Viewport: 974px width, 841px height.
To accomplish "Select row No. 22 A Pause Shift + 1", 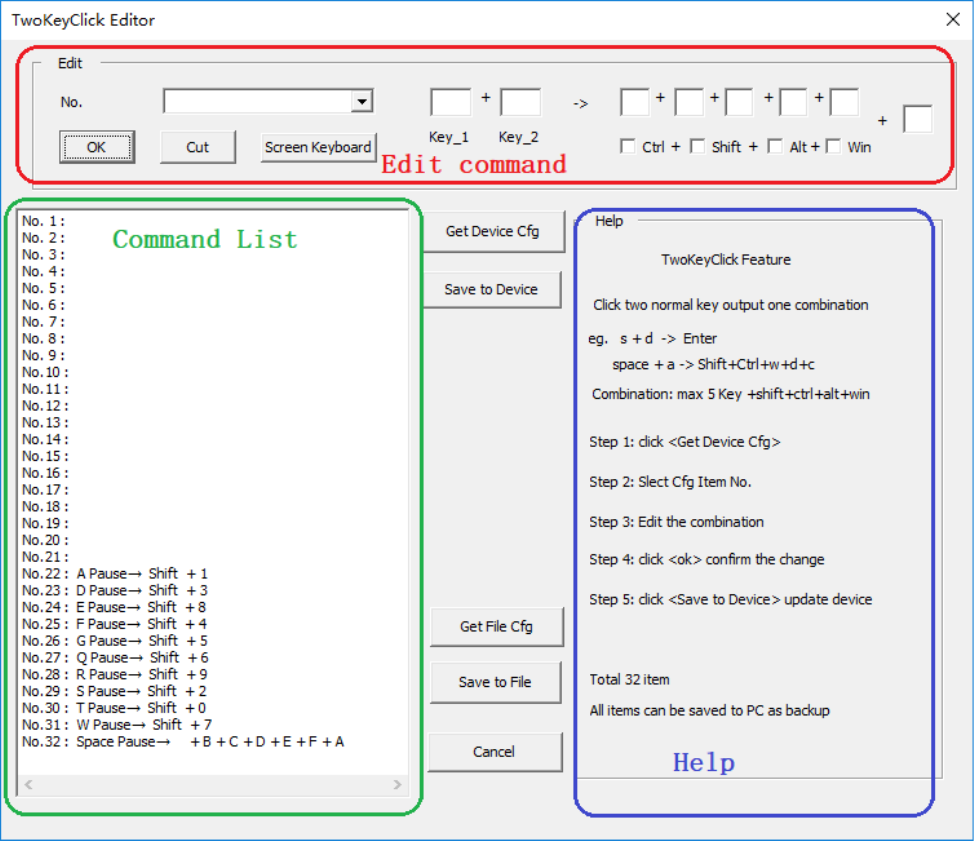I will (213, 573).
